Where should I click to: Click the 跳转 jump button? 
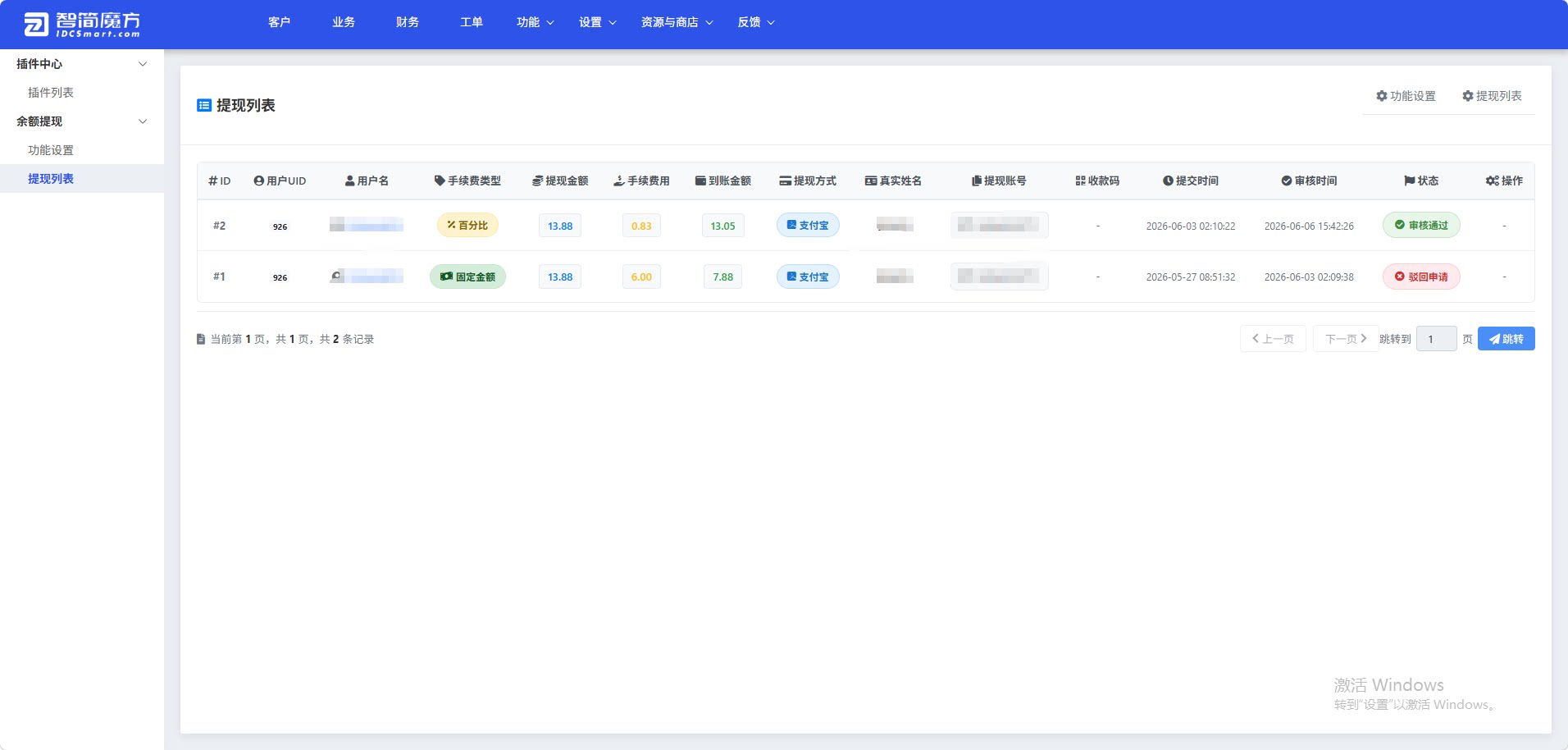click(x=1506, y=339)
